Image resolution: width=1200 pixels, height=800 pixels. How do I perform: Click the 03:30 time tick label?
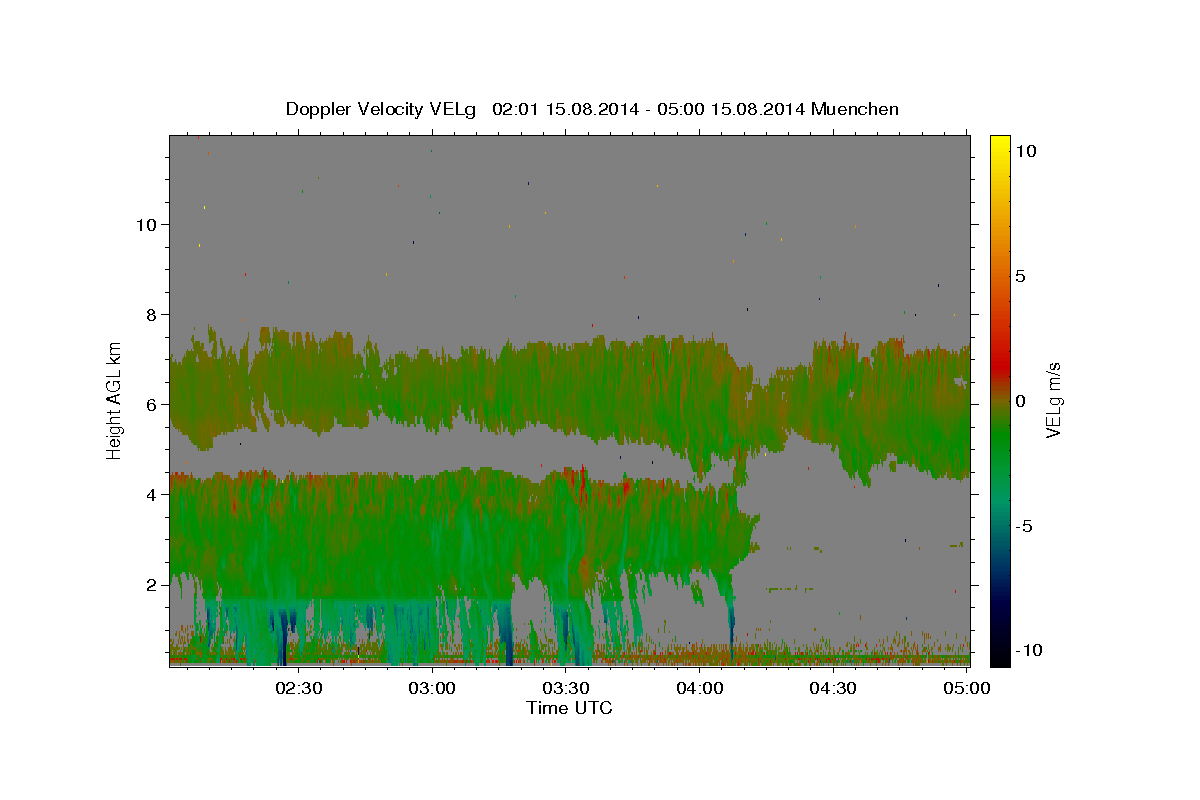[x=566, y=688]
